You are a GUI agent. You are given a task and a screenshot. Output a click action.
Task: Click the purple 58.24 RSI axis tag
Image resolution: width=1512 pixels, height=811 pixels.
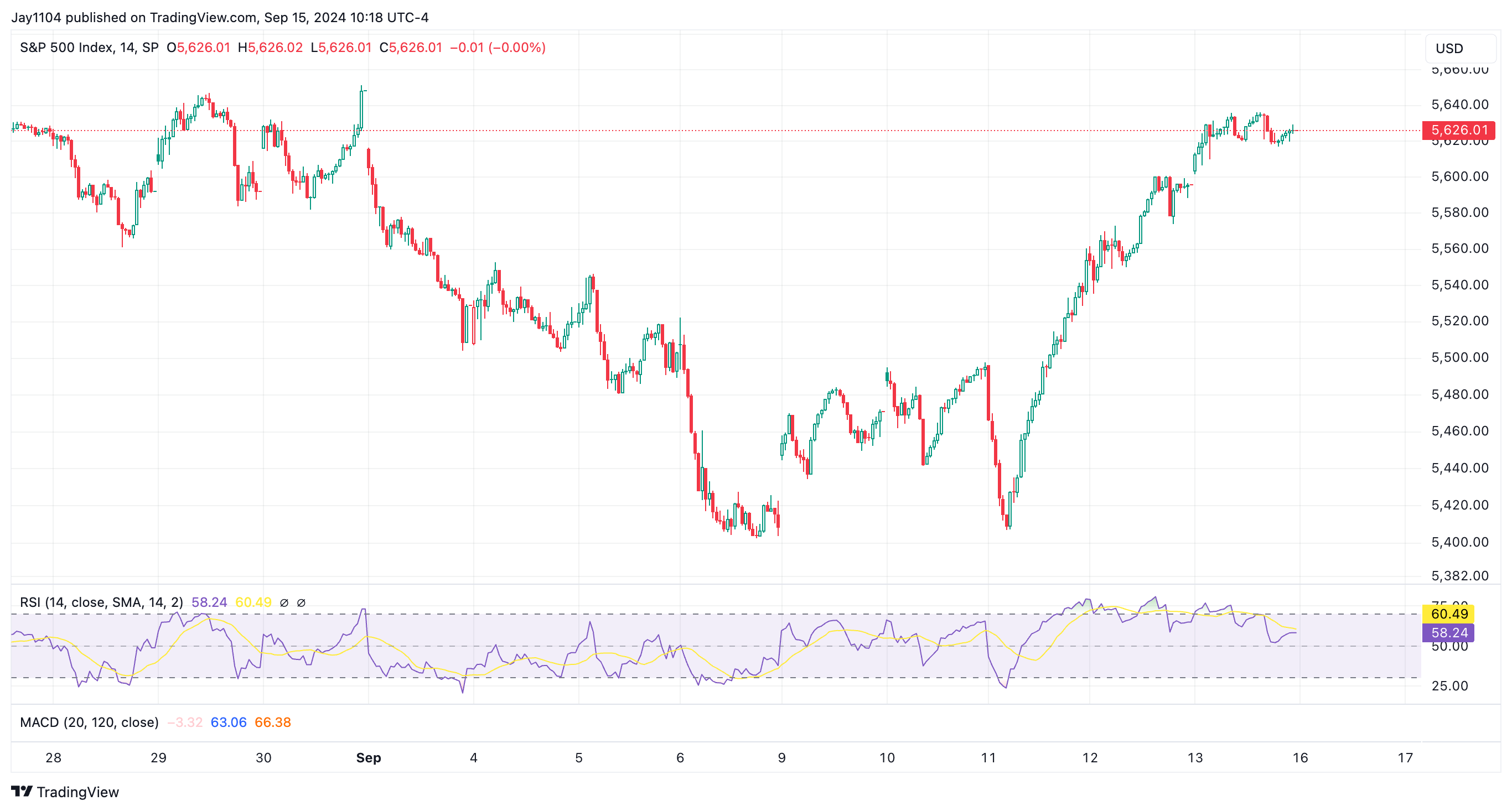tap(1448, 633)
